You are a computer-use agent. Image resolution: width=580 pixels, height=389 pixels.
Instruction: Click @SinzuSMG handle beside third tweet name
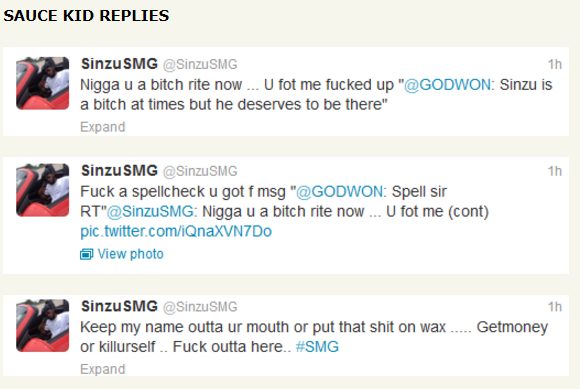[200, 307]
